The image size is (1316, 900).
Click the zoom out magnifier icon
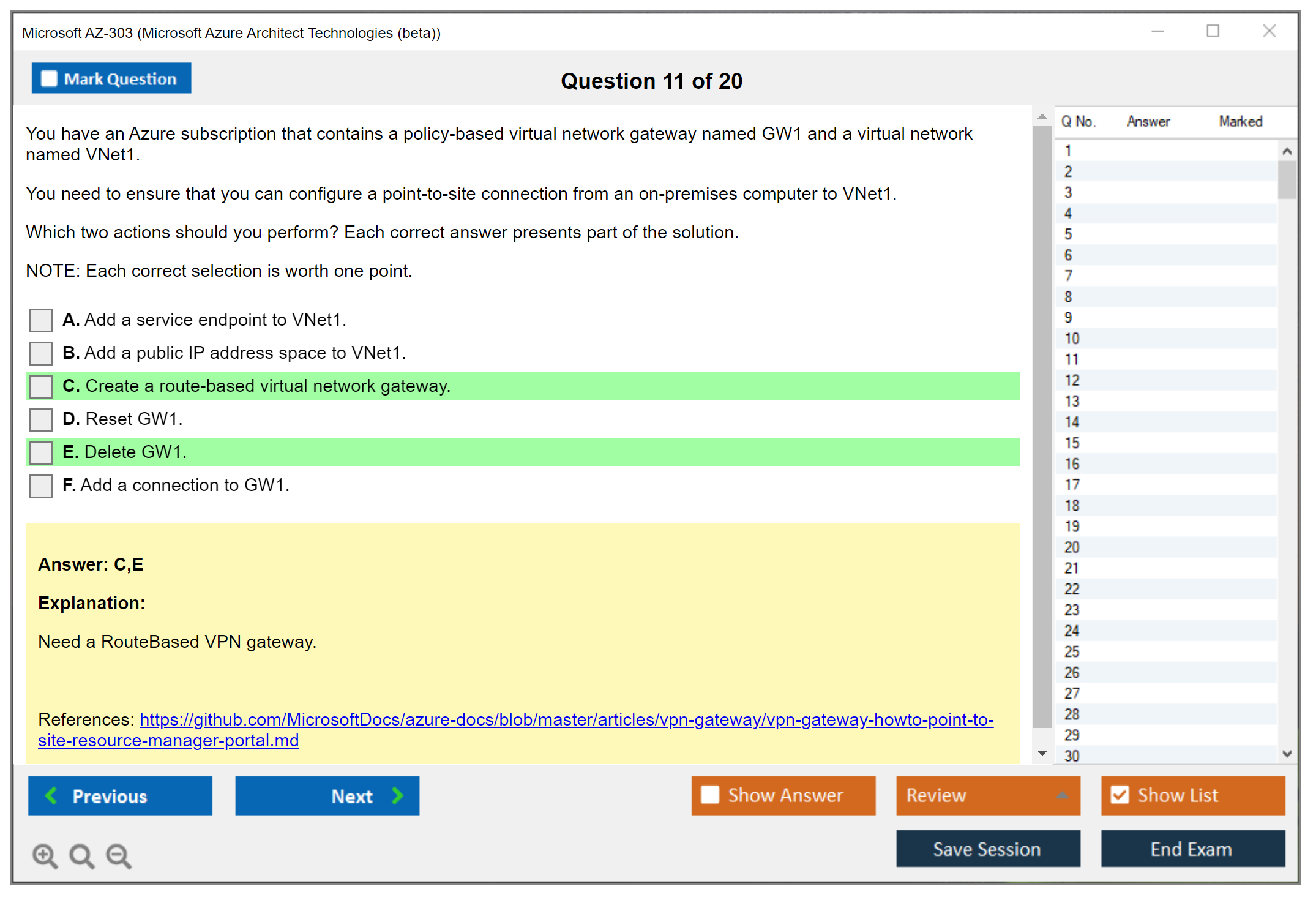coord(118,855)
